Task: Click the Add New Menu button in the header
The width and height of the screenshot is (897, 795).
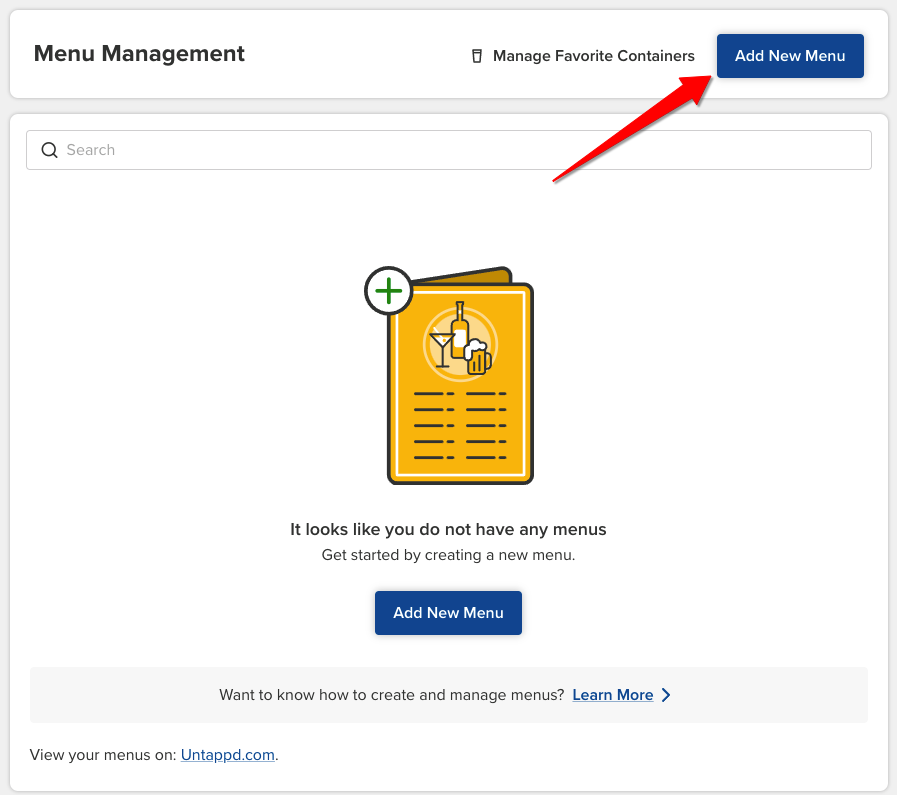Action: tap(790, 56)
